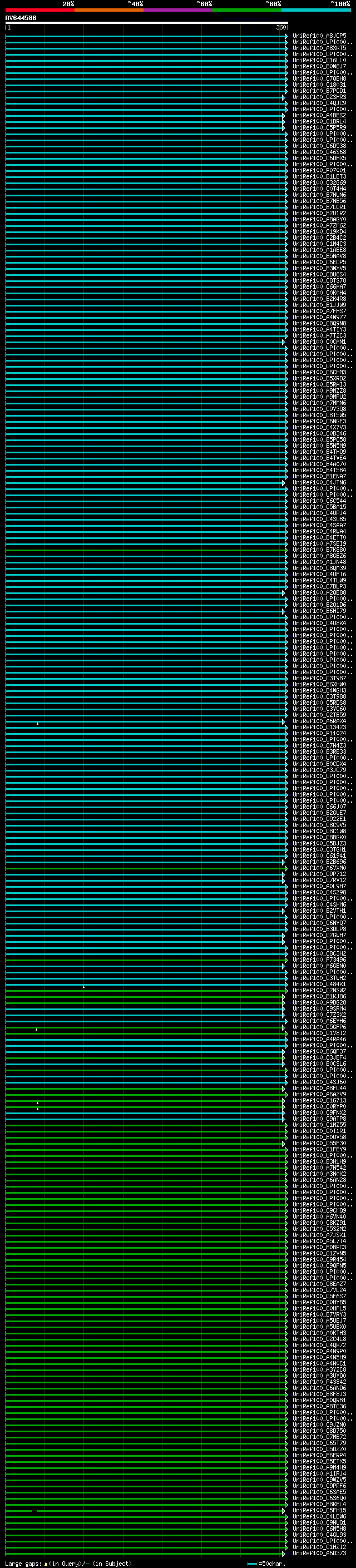Select hit UniRef100_Q484K1
This screenshot has width=356, height=1568.
click(x=319, y=985)
